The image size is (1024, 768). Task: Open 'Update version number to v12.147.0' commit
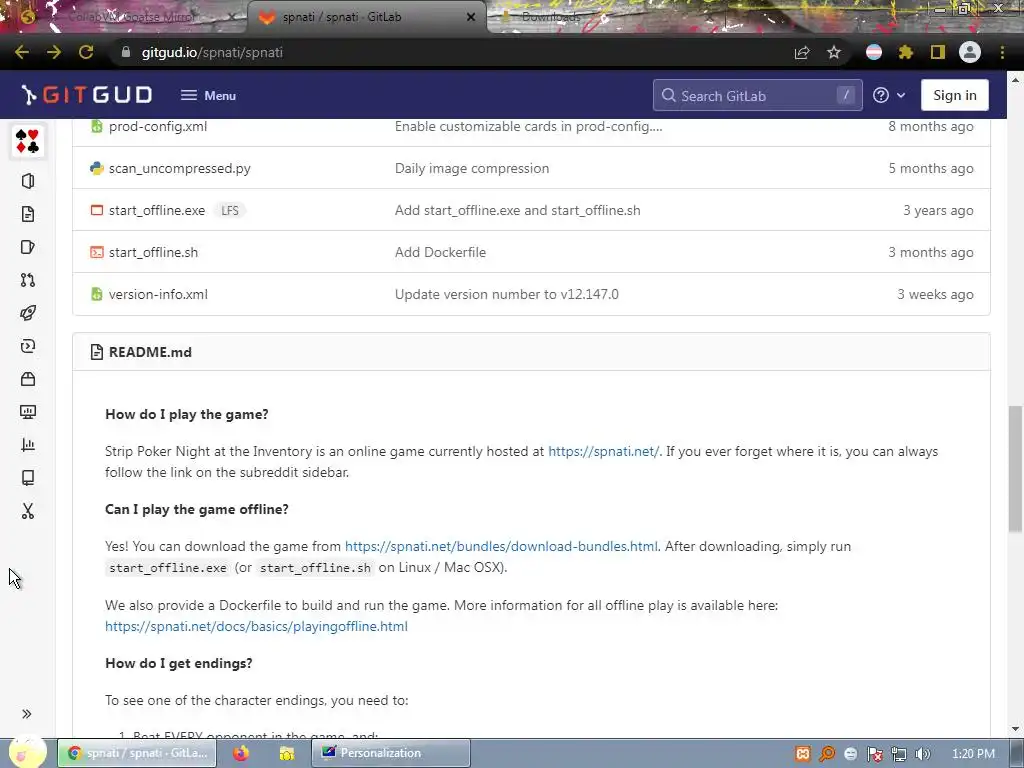coord(506,295)
